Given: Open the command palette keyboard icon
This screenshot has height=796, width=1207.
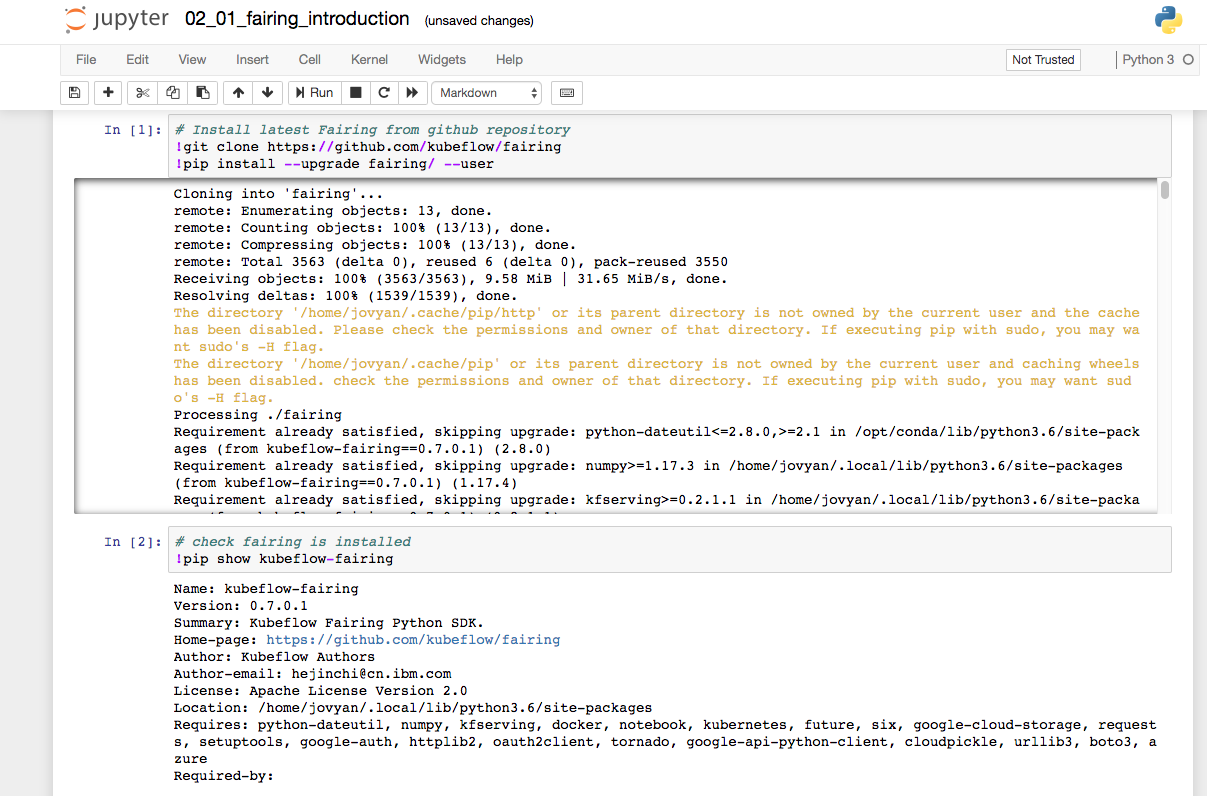Looking at the screenshot, I should click(x=567, y=93).
